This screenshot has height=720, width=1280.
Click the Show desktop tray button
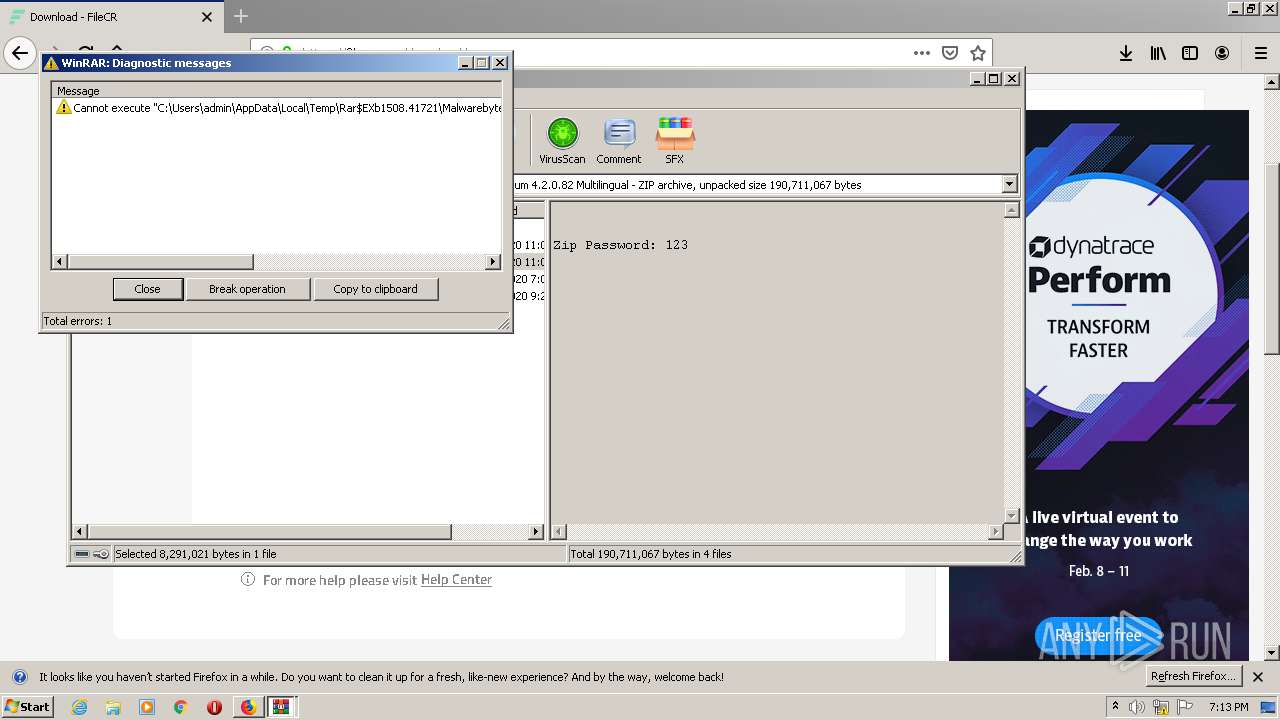pyautogui.click(x=1269, y=707)
